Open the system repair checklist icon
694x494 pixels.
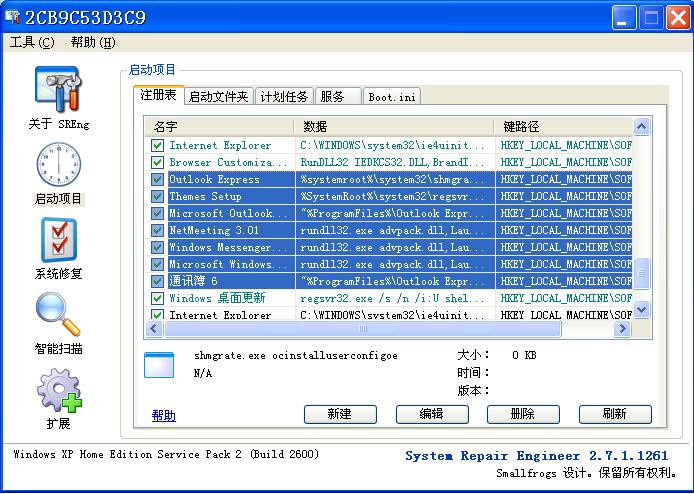59,239
